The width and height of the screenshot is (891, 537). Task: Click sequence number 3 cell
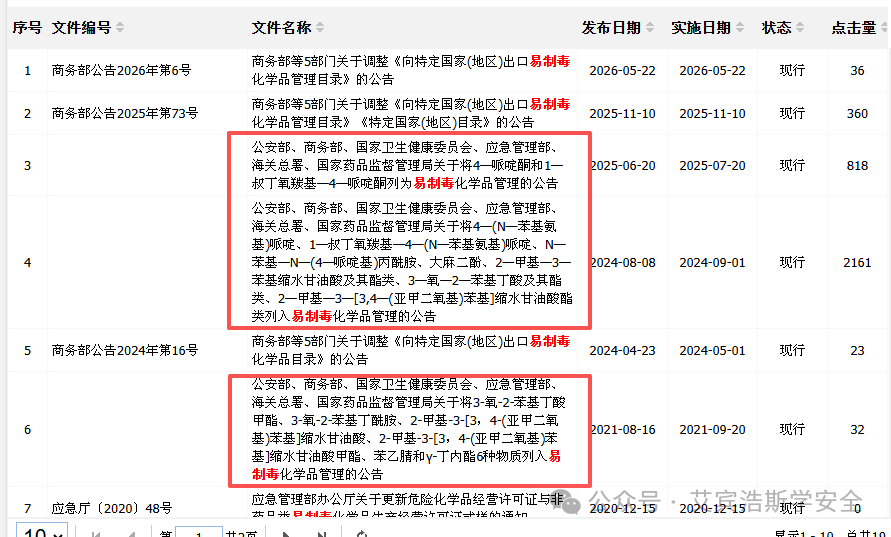click(27, 165)
